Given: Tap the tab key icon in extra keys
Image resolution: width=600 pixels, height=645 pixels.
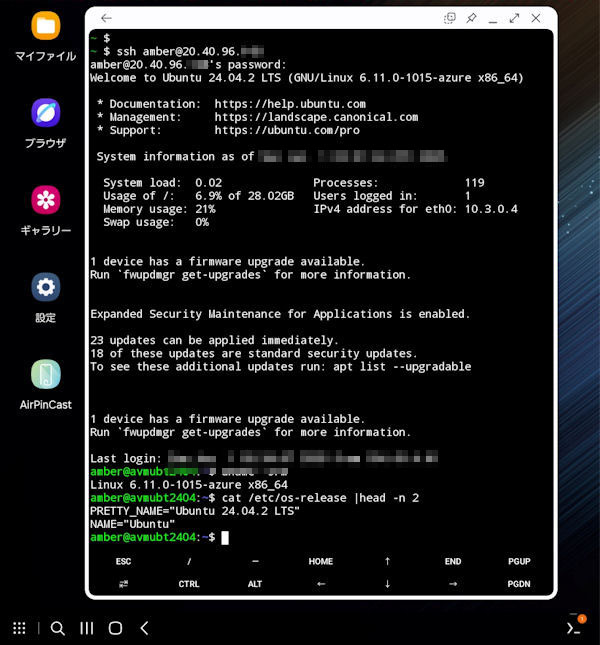Looking at the screenshot, I should point(123,584).
